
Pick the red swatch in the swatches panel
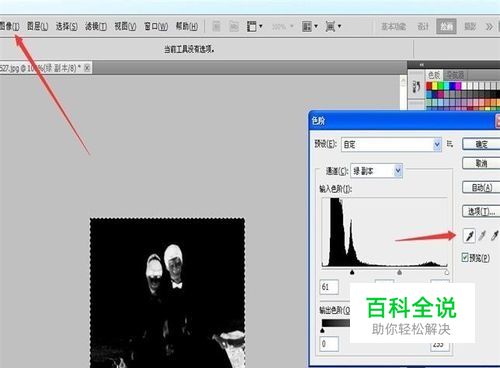coord(429,86)
